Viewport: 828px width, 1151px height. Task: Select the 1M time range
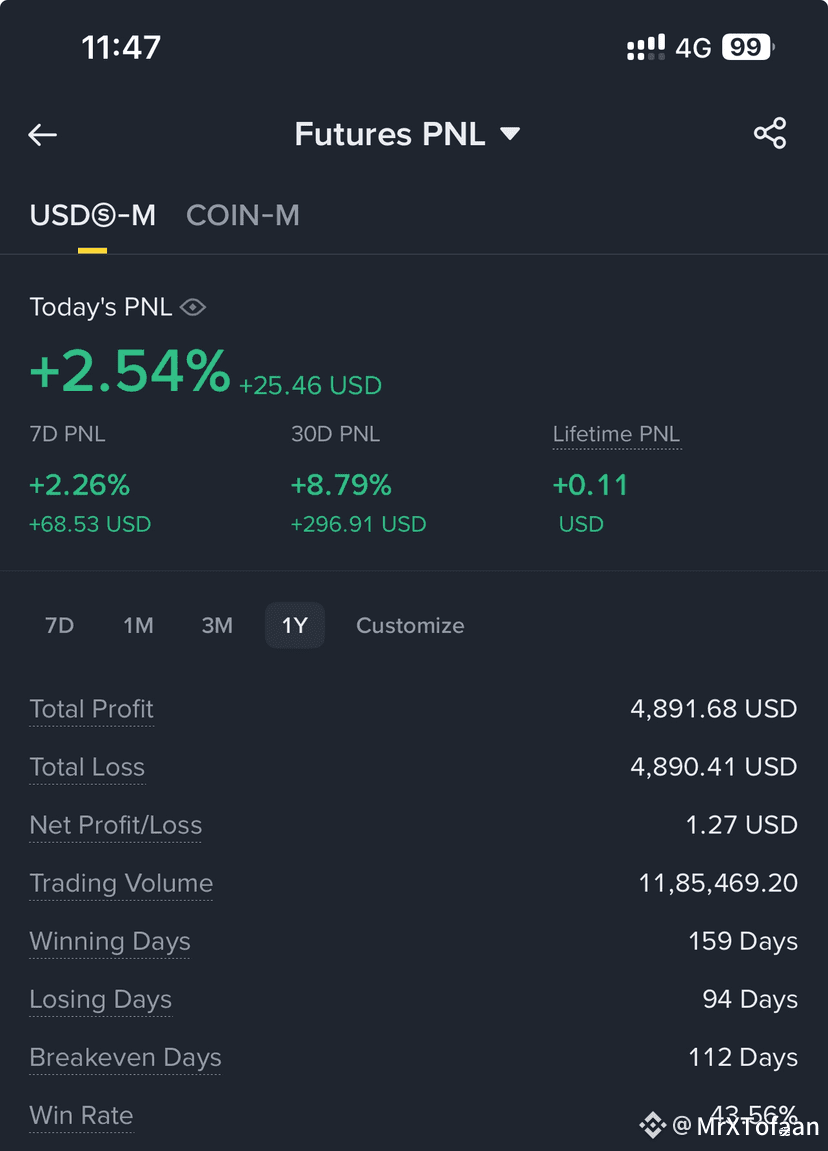coord(138,625)
